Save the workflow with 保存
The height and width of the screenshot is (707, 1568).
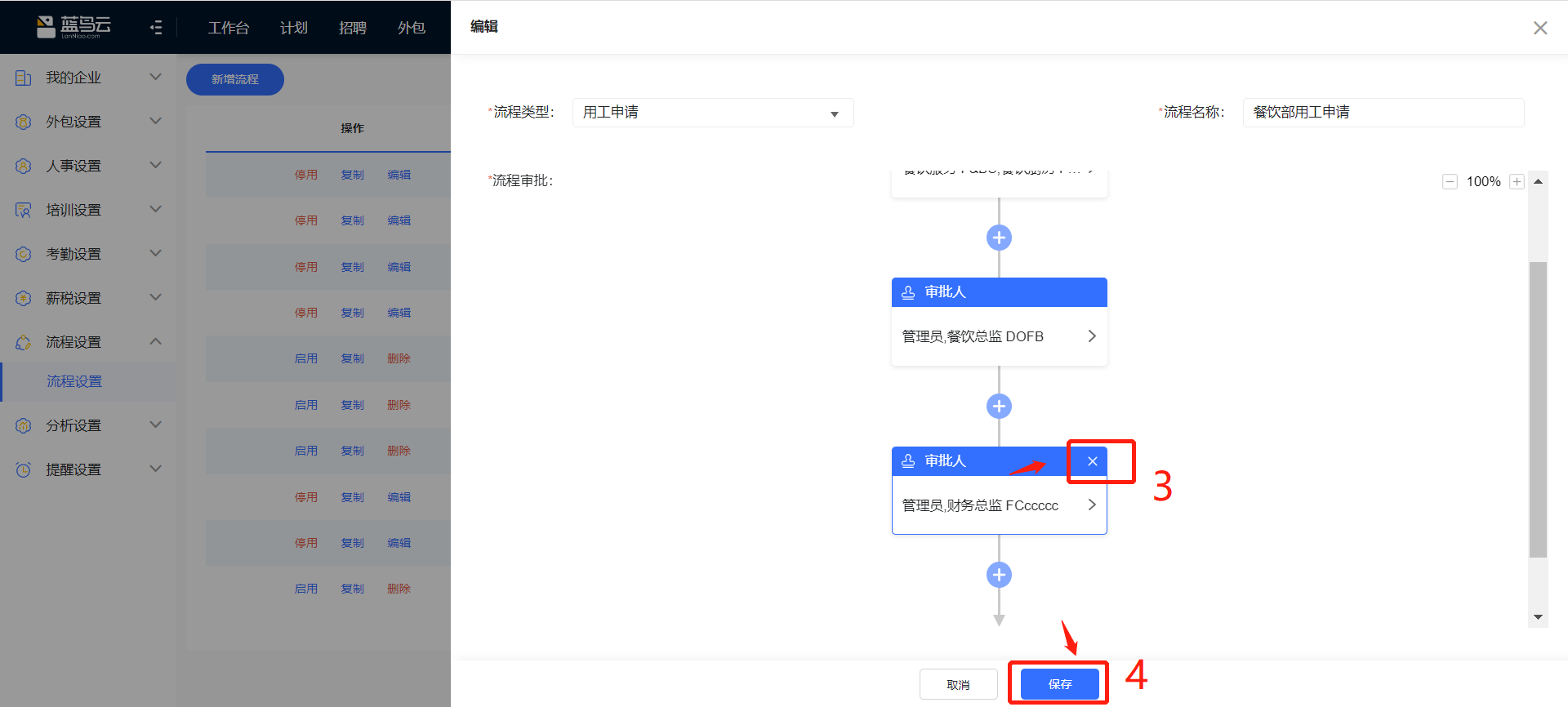tap(1060, 684)
